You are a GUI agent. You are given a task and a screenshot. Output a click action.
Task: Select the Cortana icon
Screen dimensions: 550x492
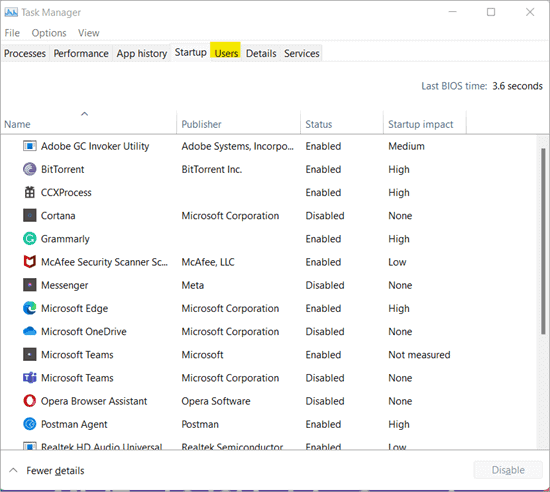[29, 215]
